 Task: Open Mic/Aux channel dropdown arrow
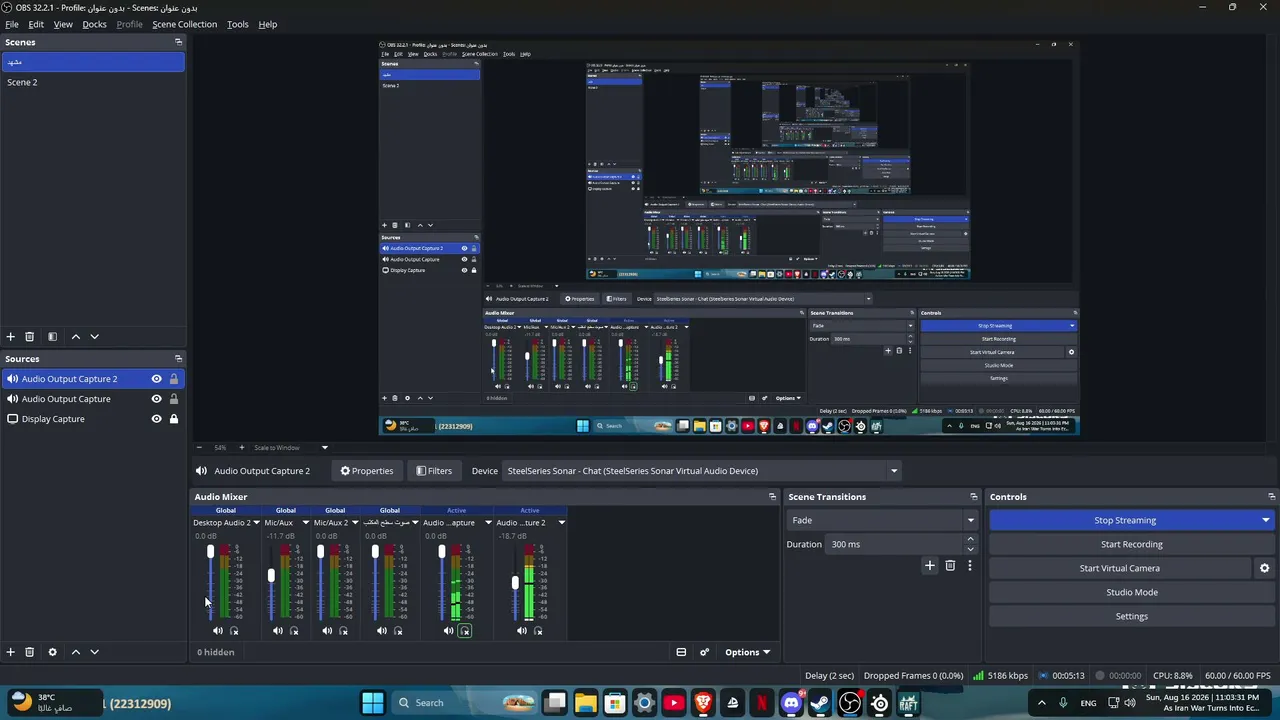click(x=306, y=523)
